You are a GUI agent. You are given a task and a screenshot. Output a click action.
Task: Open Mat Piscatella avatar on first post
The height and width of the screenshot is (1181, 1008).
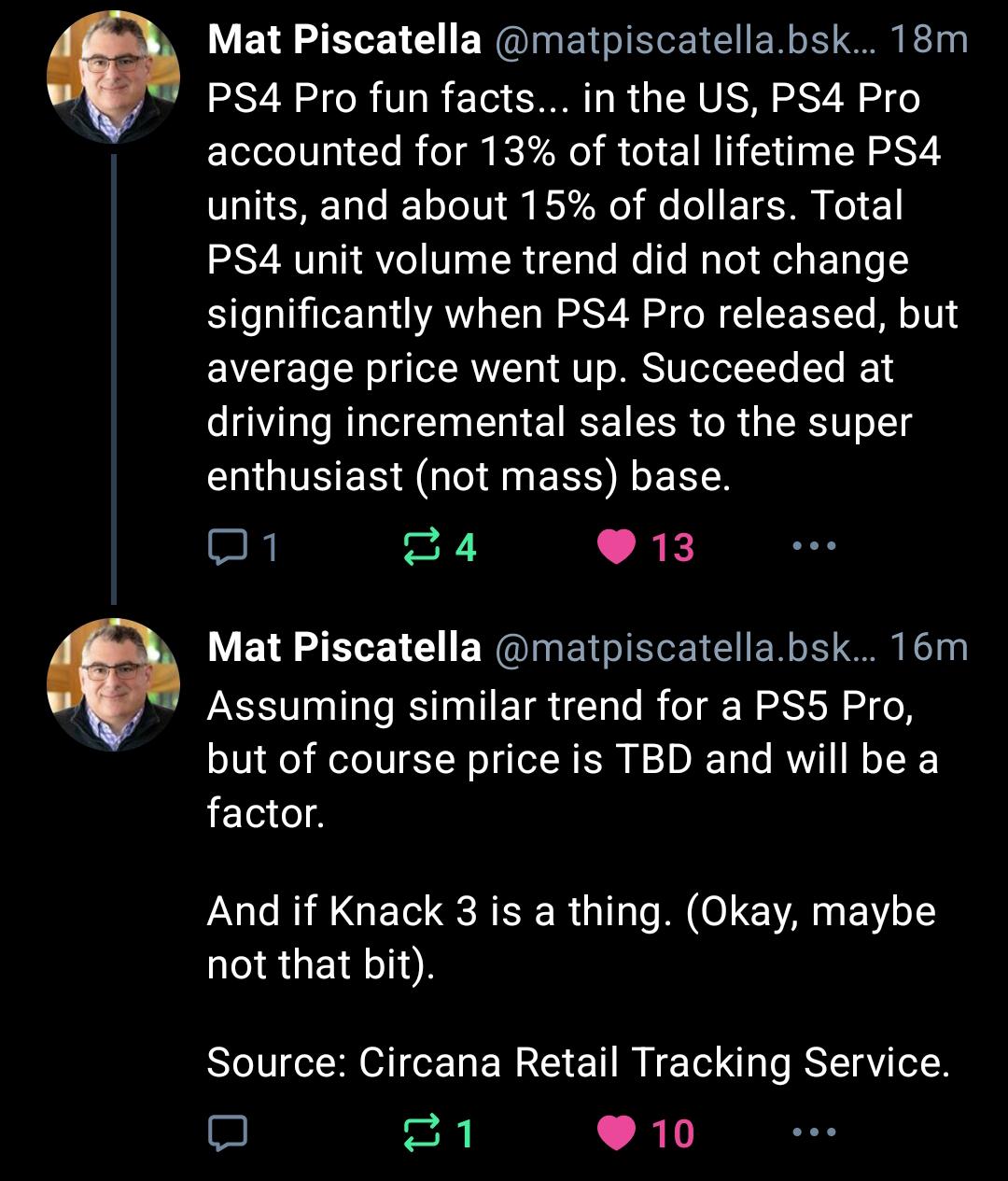click(x=113, y=78)
